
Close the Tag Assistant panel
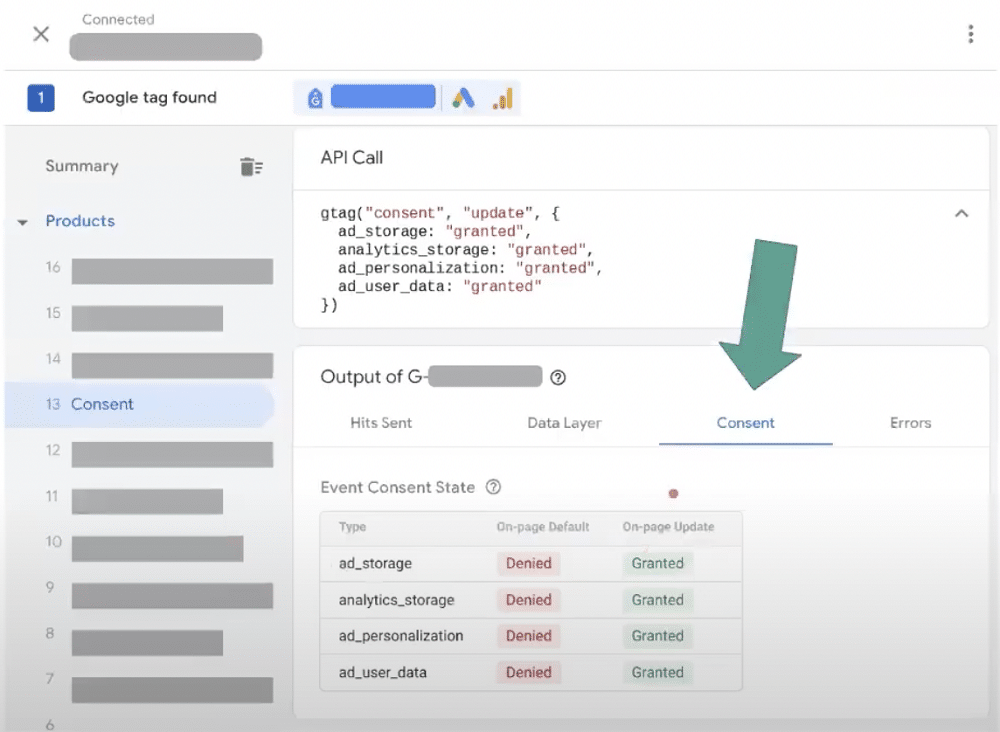[40, 33]
